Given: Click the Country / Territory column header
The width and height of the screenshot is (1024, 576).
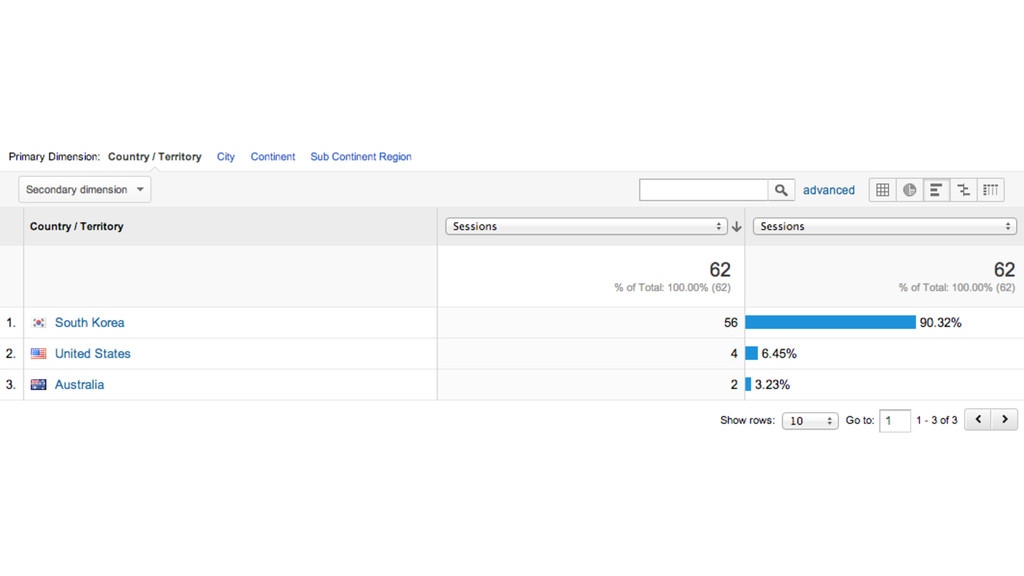Looking at the screenshot, I should 76,227.
